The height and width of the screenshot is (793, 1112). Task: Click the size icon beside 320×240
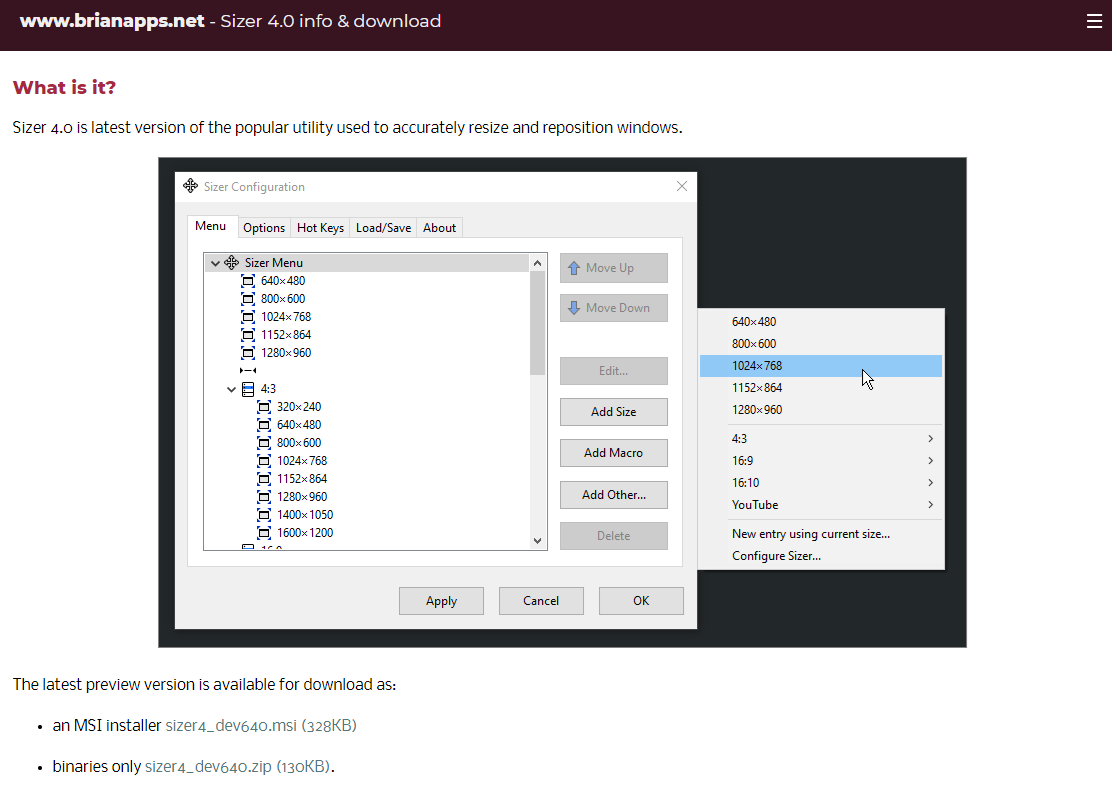[264, 407]
